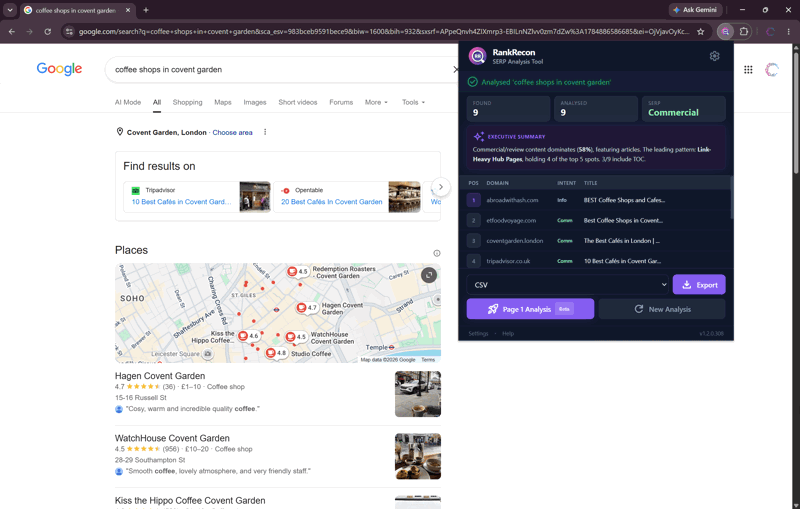Go back using the browser back arrow

click(12, 32)
